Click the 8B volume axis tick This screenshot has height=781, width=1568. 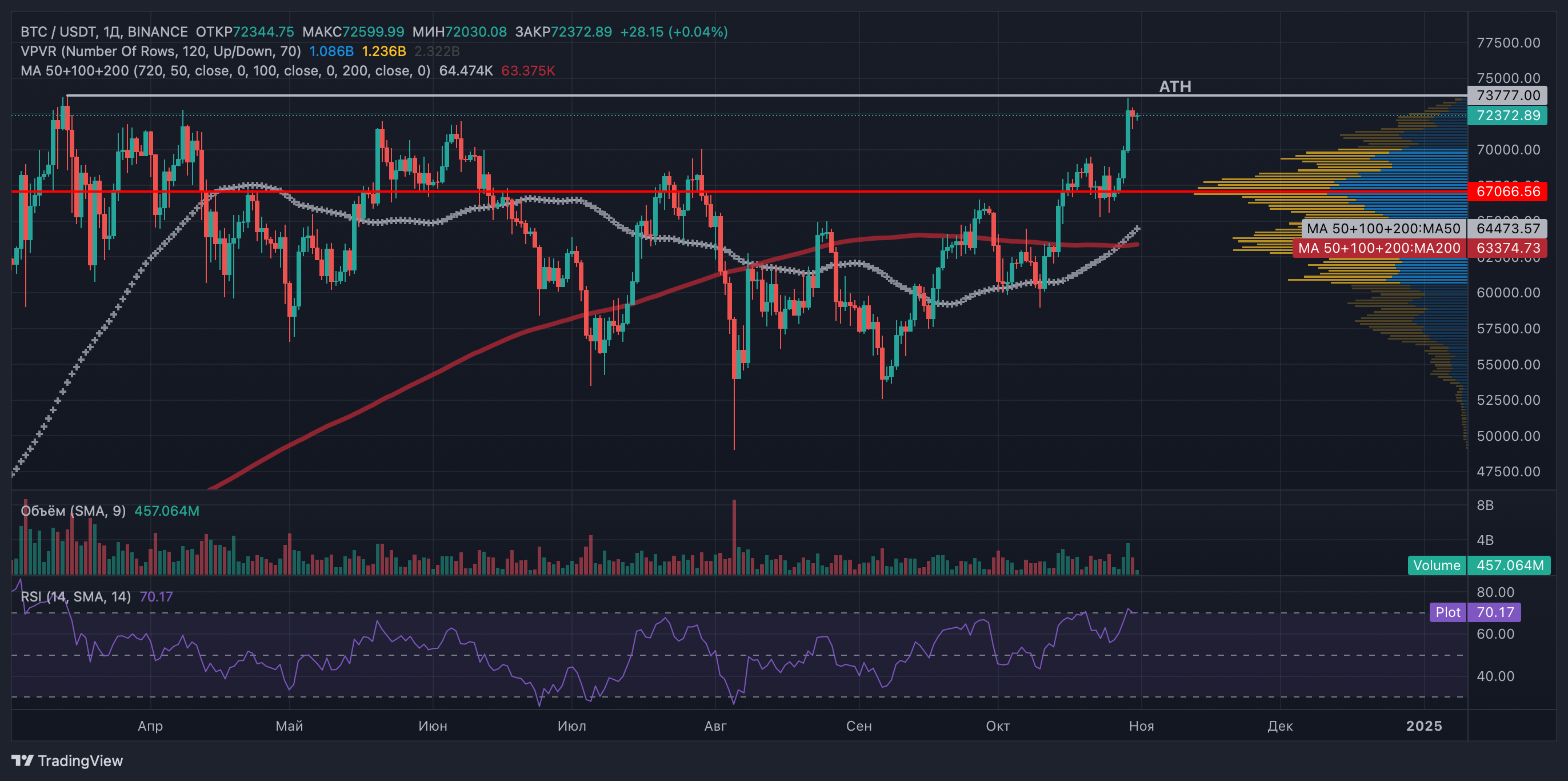1485,505
